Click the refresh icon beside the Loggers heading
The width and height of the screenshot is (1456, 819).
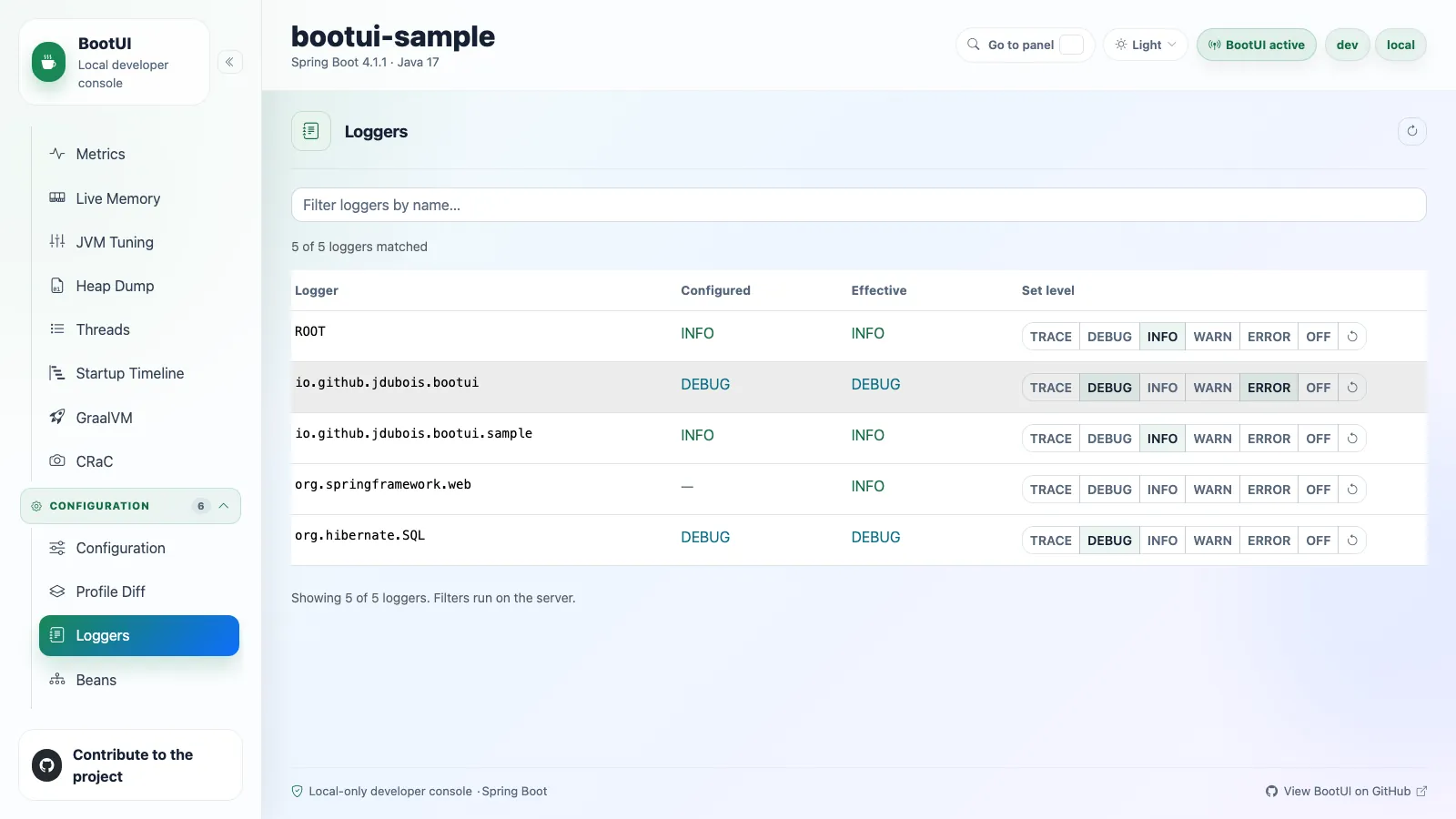click(x=1411, y=131)
